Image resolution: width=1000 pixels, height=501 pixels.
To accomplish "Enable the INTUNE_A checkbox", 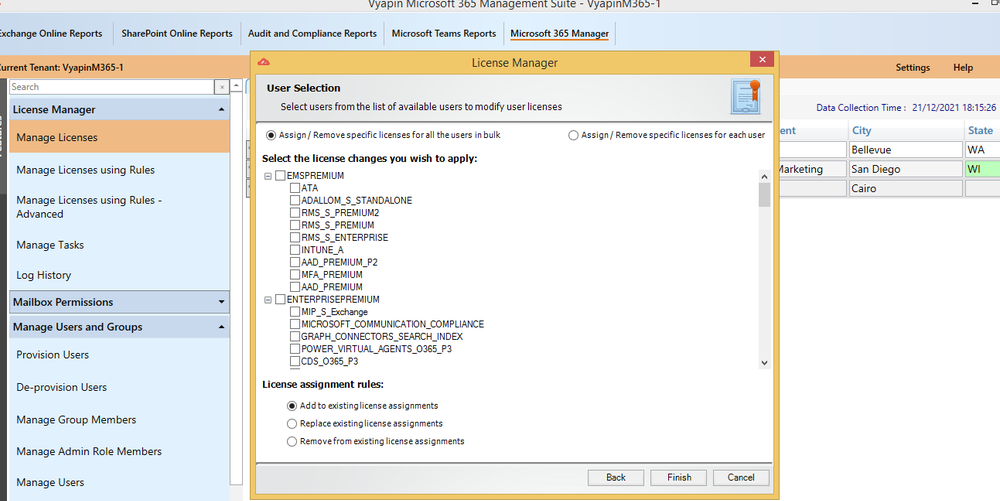I will pyautogui.click(x=295, y=250).
